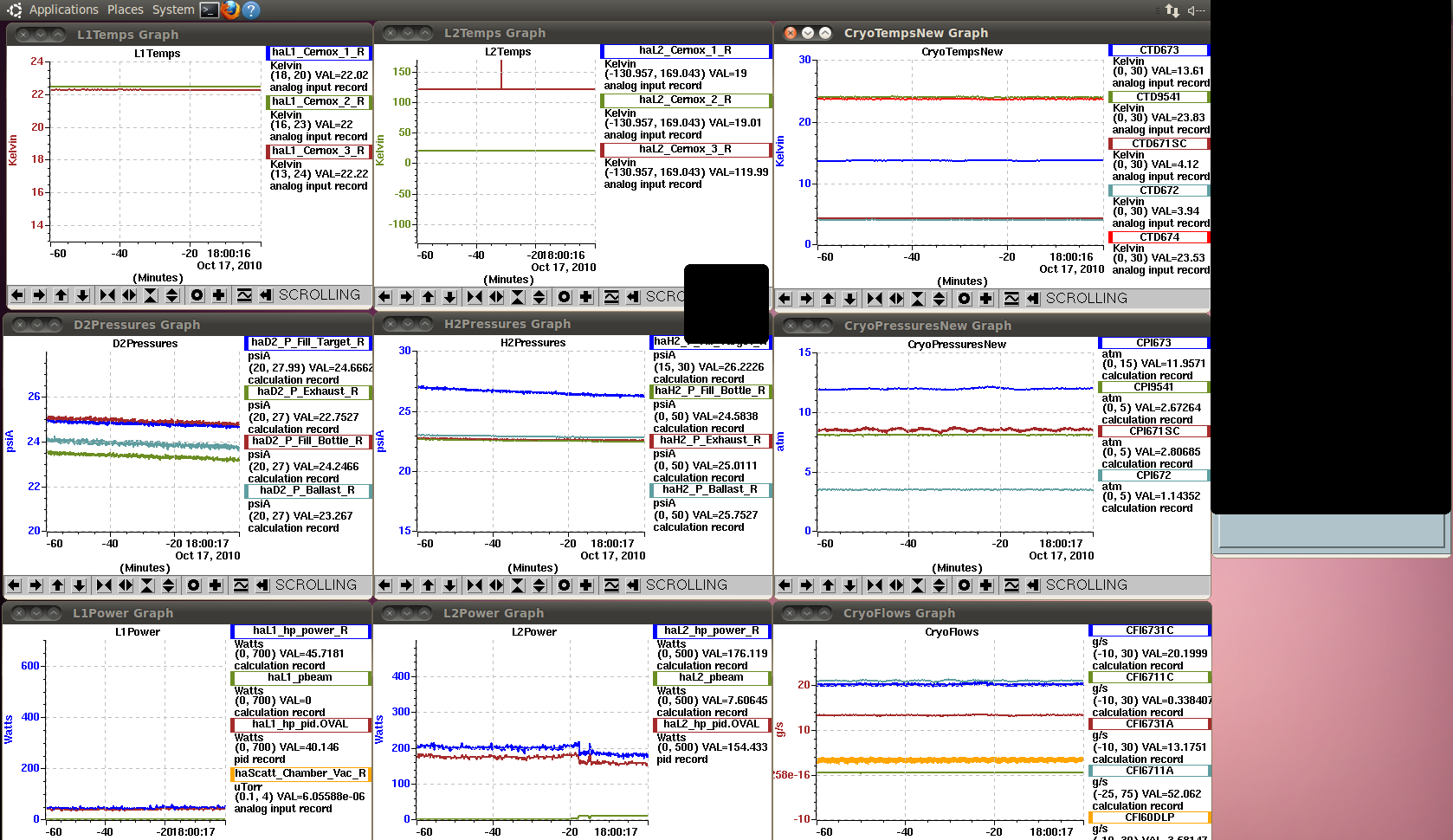The height and width of the screenshot is (840, 1453).
Task: Select haL2_hp_pid.OVAL channel in L2Power legend
Action: [x=711, y=725]
